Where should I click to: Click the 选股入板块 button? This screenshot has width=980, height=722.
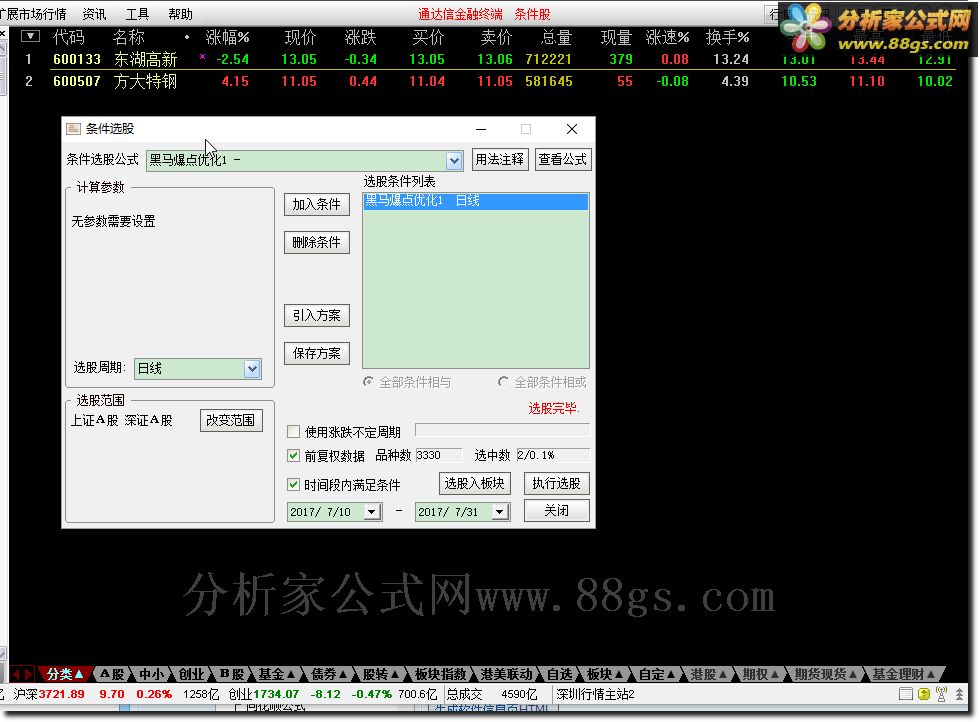tap(474, 483)
